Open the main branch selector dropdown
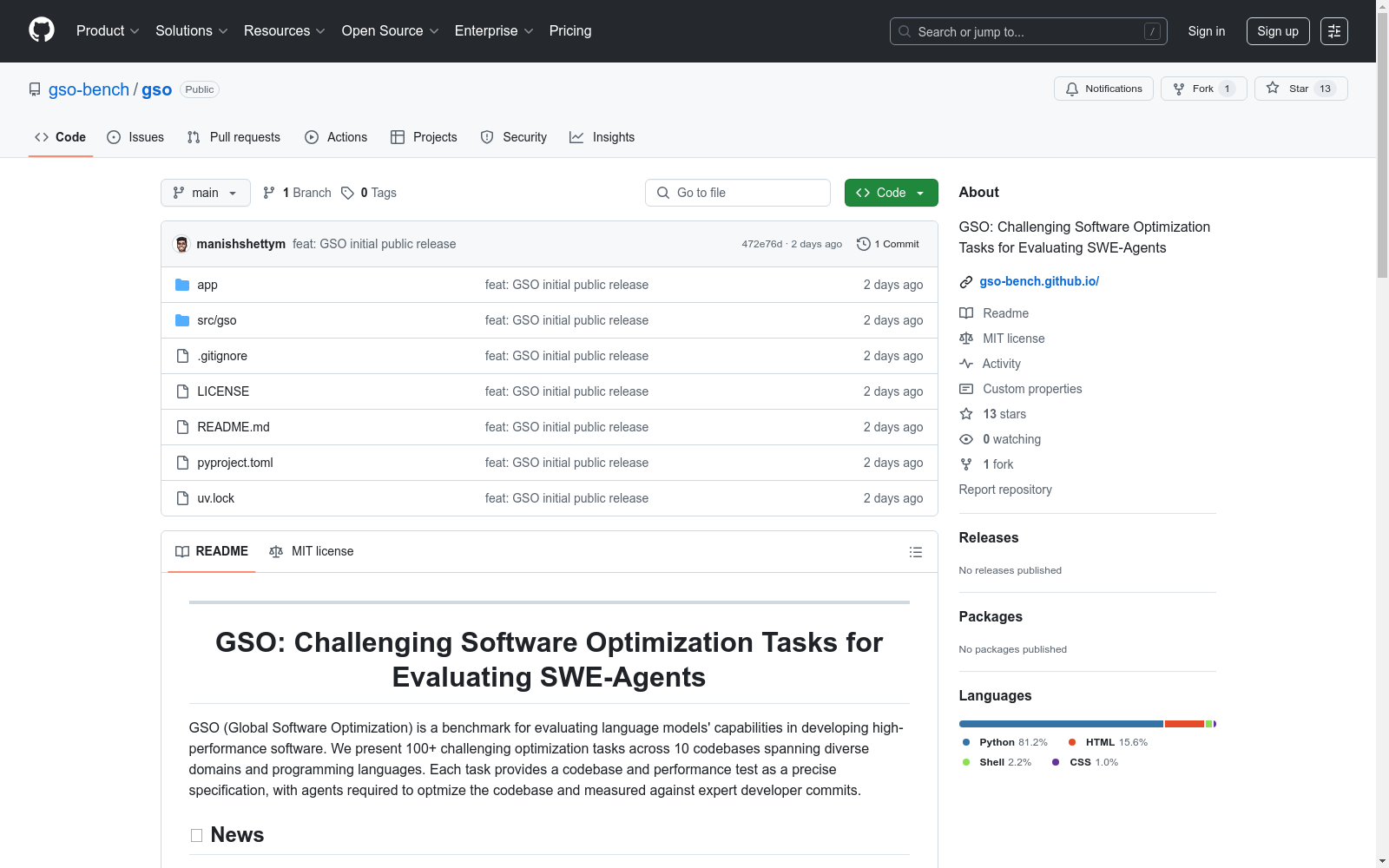The height and width of the screenshot is (868, 1389). click(x=206, y=193)
